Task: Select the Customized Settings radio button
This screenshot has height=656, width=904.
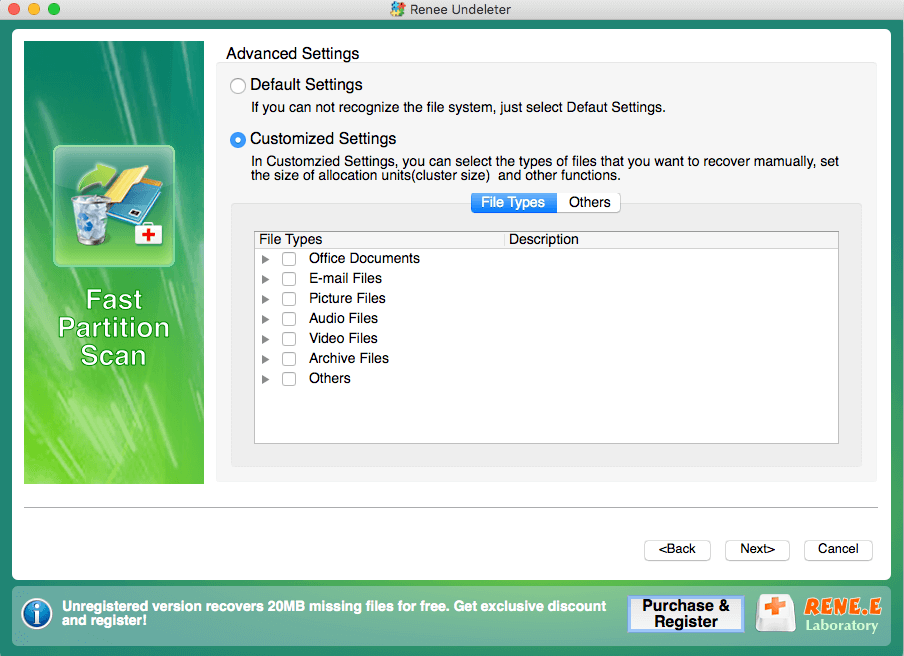Action: (238, 140)
